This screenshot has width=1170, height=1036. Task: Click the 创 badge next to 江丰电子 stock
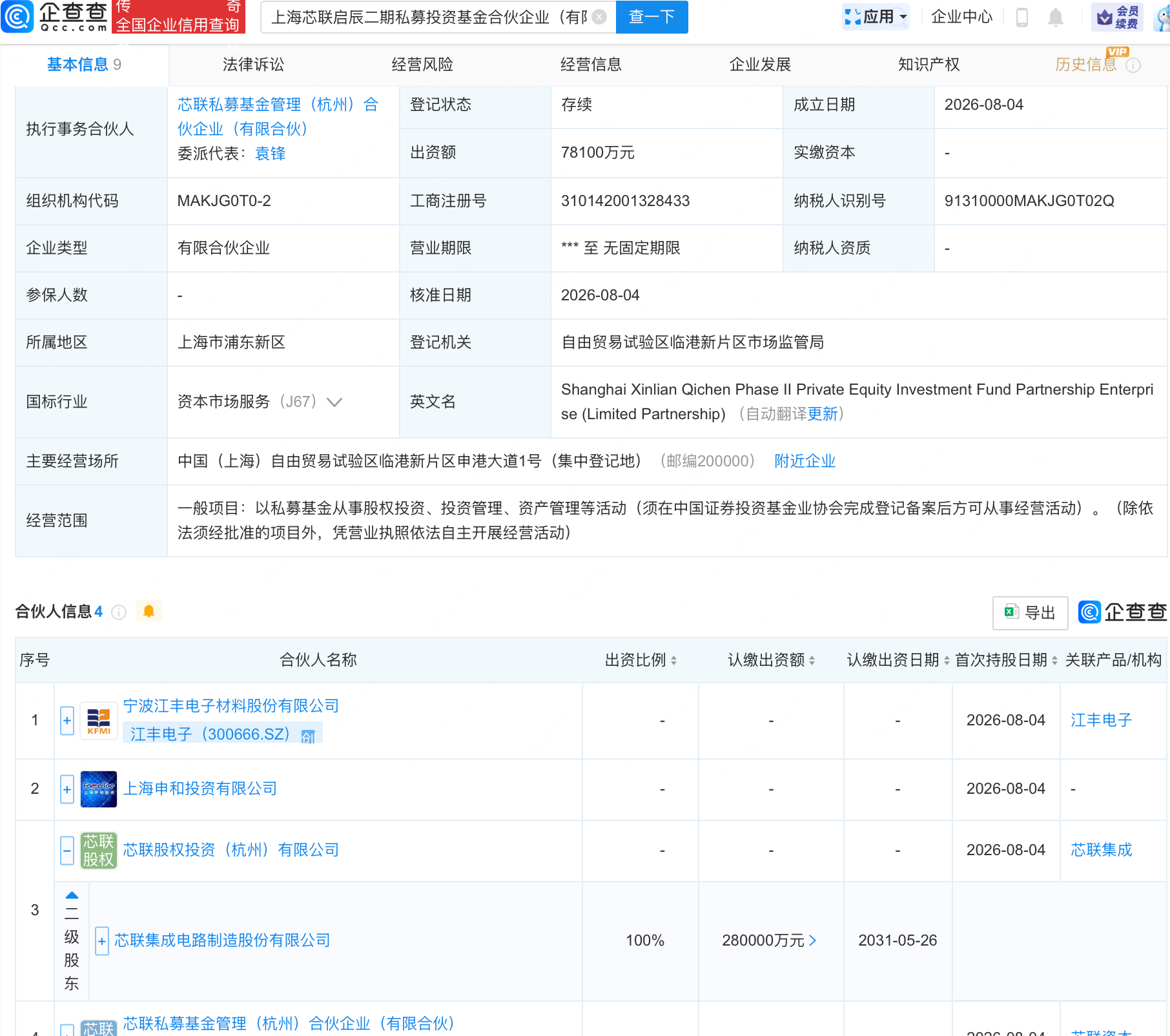(308, 736)
